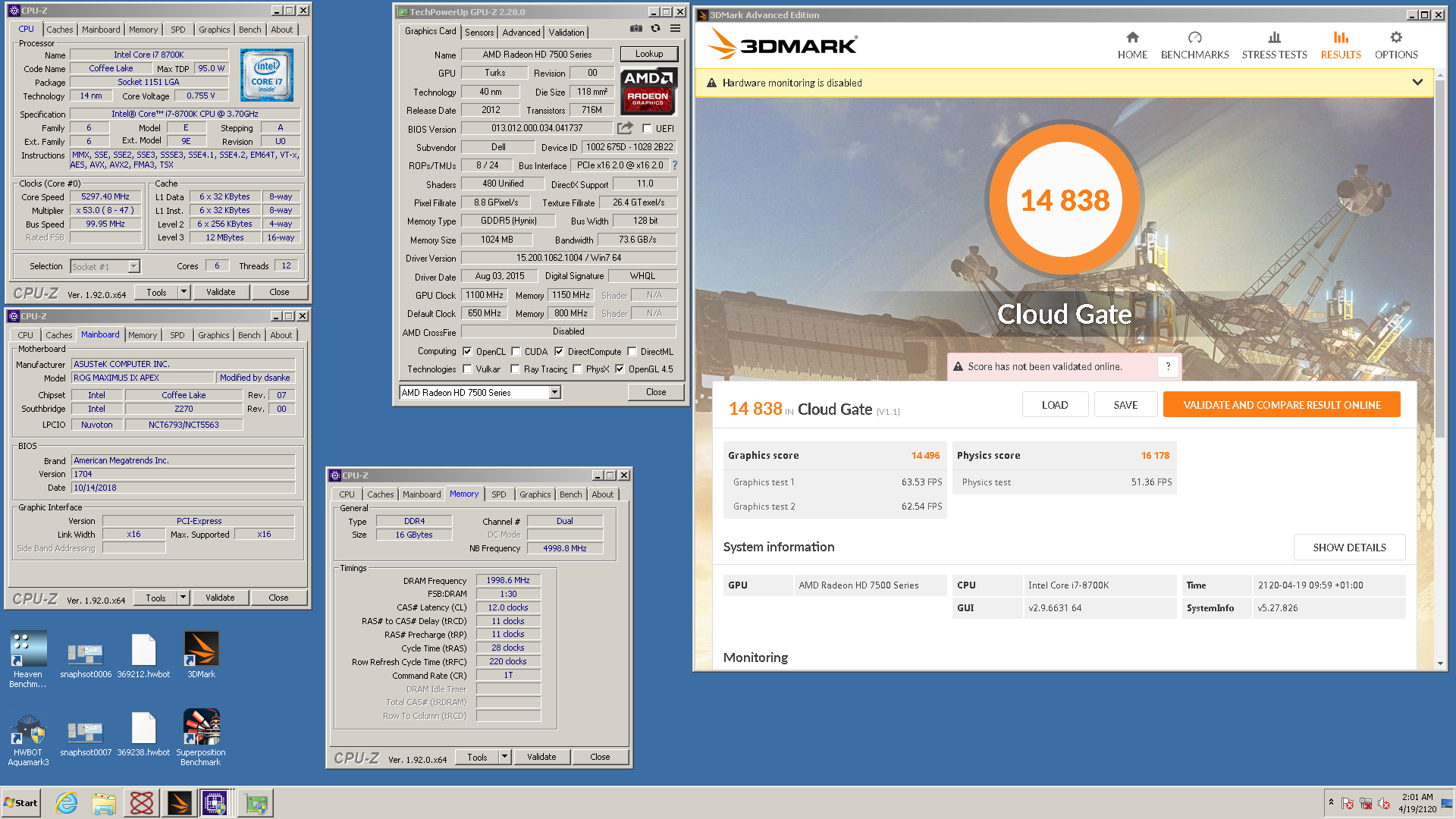Open 3DMark OPTIONS gear
The height and width of the screenshot is (819, 1456).
point(1396,45)
